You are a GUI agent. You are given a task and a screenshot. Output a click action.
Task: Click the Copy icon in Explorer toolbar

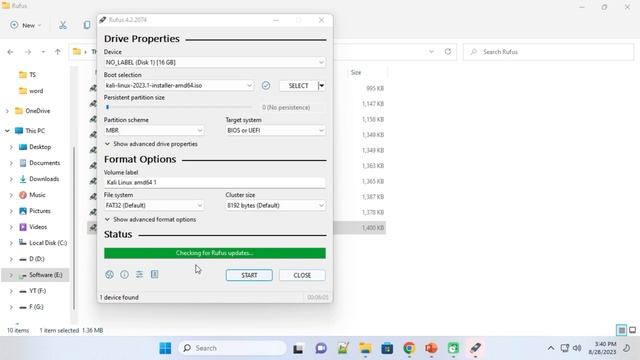(87, 25)
